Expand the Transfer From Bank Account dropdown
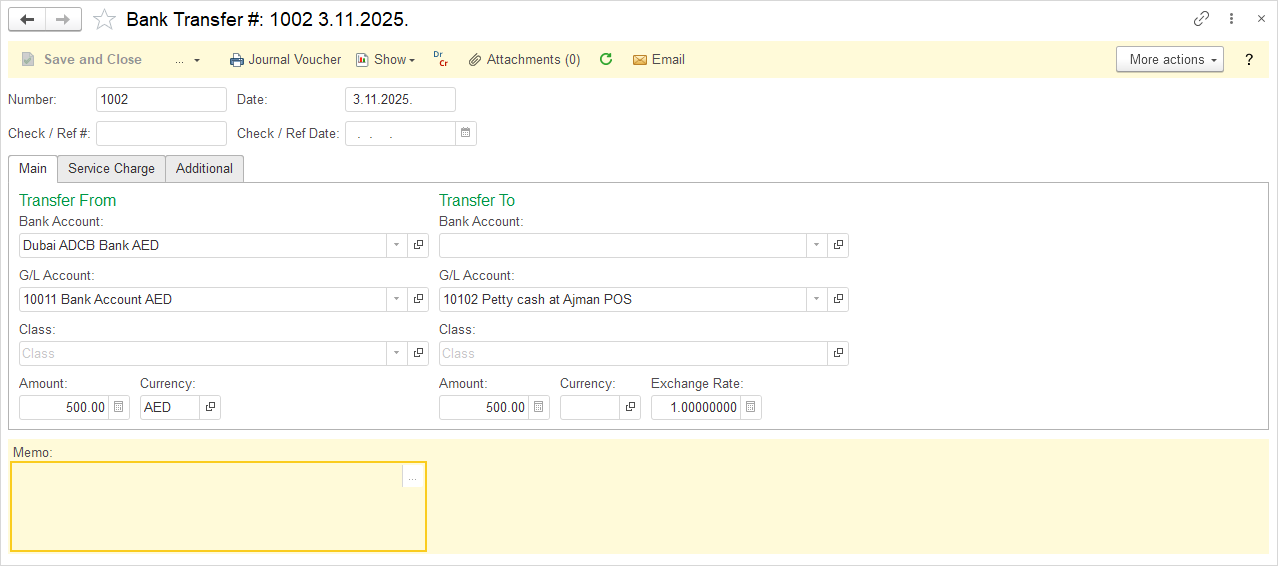Image resolution: width=1278 pixels, height=566 pixels. pos(396,245)
